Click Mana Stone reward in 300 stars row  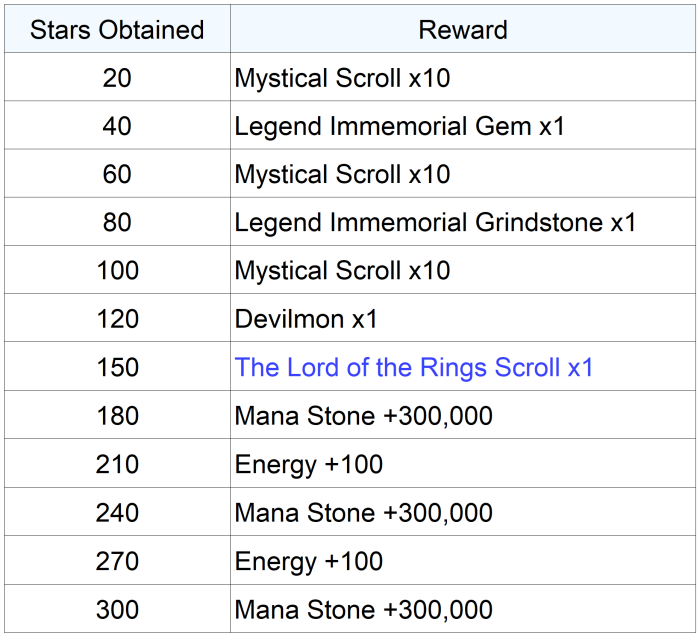coord(363,610)
